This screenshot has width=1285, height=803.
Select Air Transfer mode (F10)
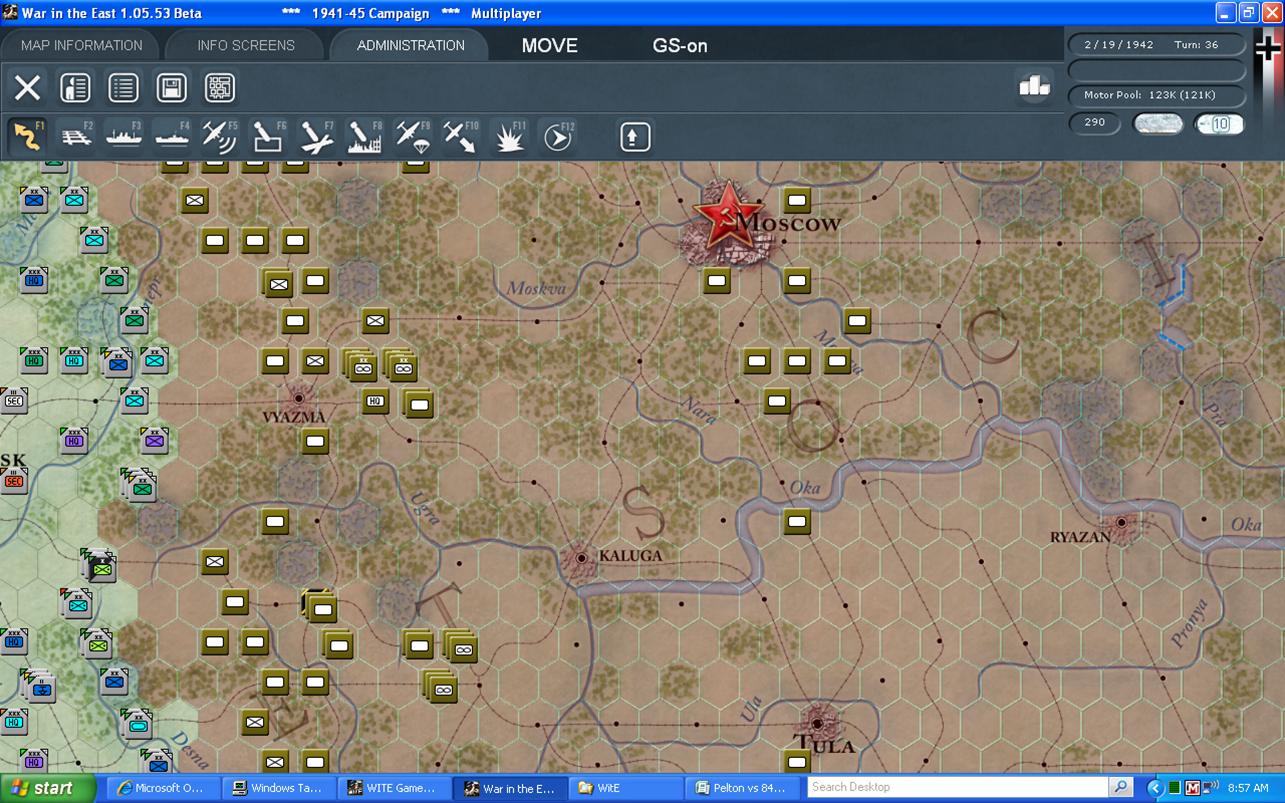pos(460,137)
